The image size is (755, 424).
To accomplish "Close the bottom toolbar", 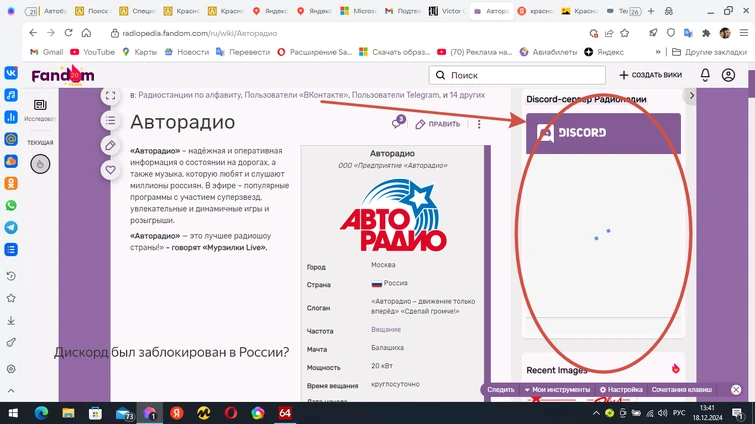I will [x=736, y=389].
